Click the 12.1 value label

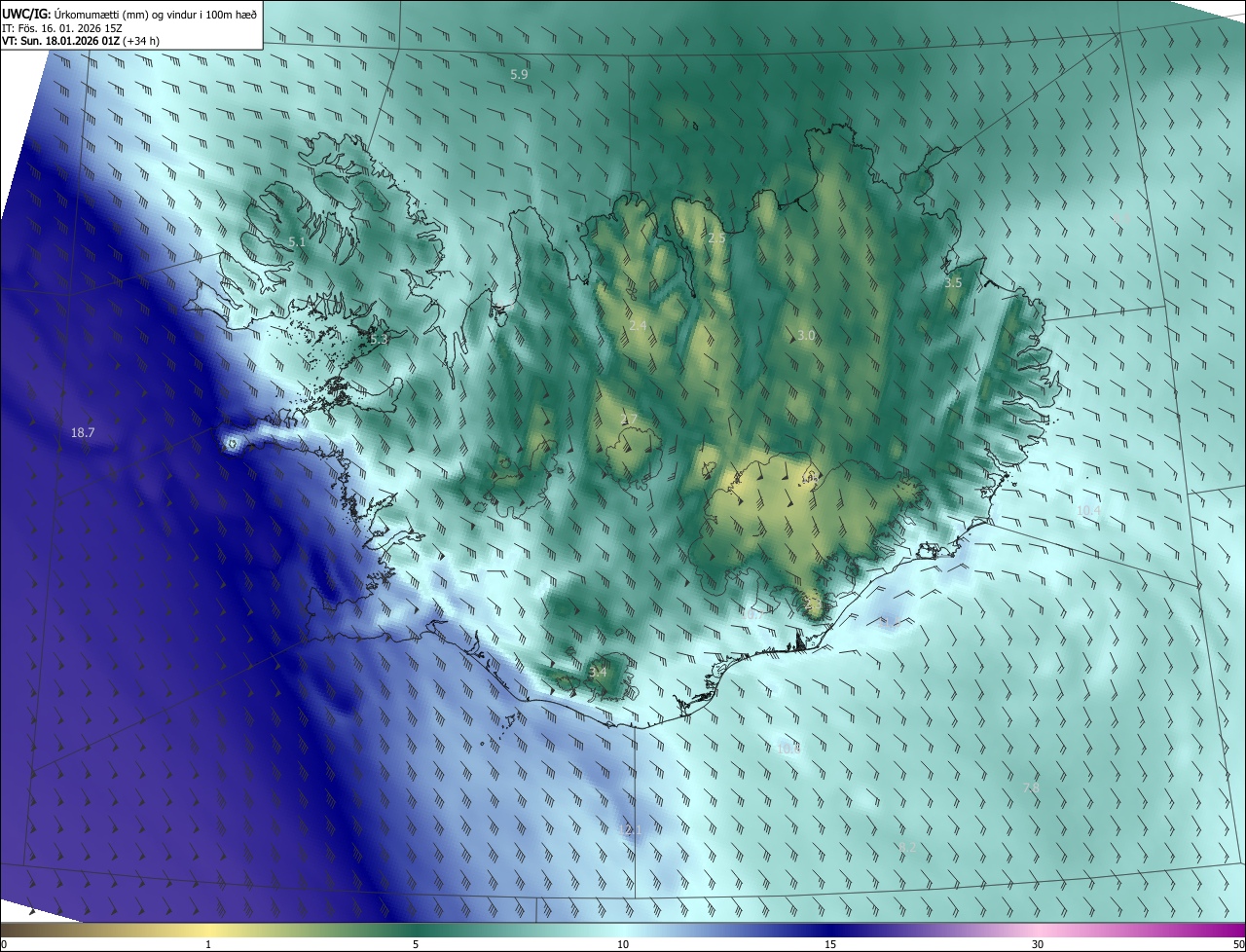coord(630,829)
